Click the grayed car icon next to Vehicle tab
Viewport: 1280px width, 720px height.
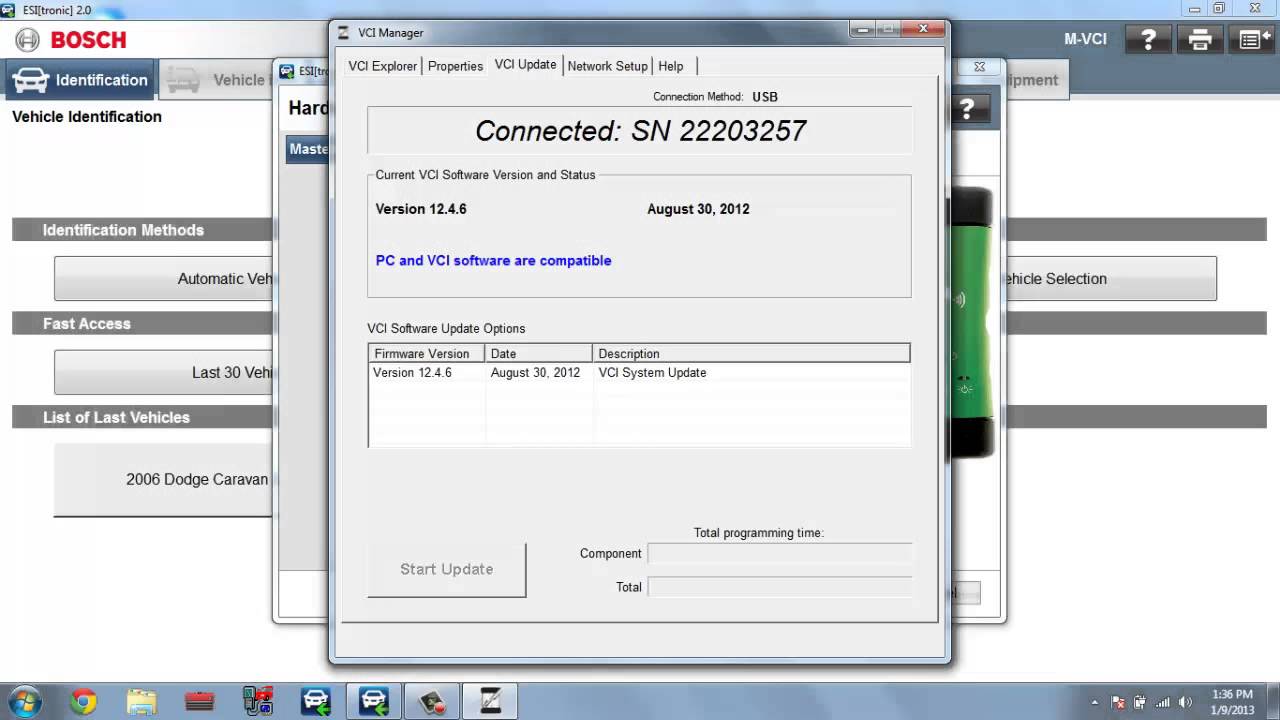[183, 80]
